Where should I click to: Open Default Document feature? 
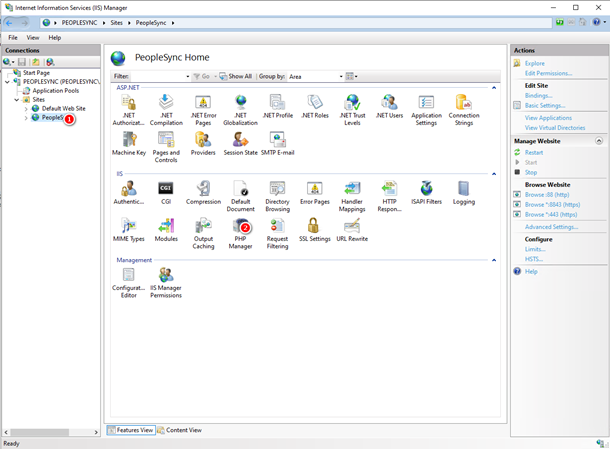pyautogui.click(x=240, y=196)
